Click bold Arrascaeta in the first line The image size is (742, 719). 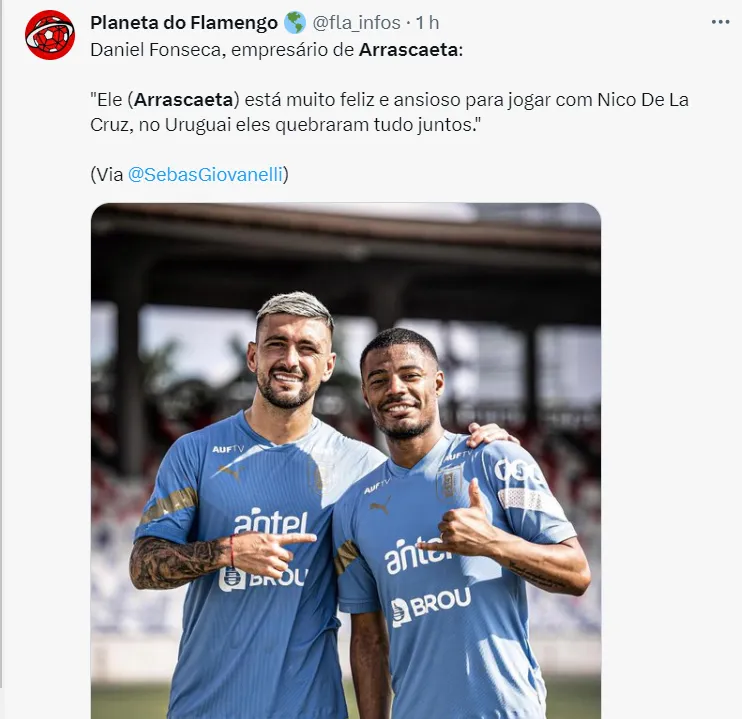(408, 50)
